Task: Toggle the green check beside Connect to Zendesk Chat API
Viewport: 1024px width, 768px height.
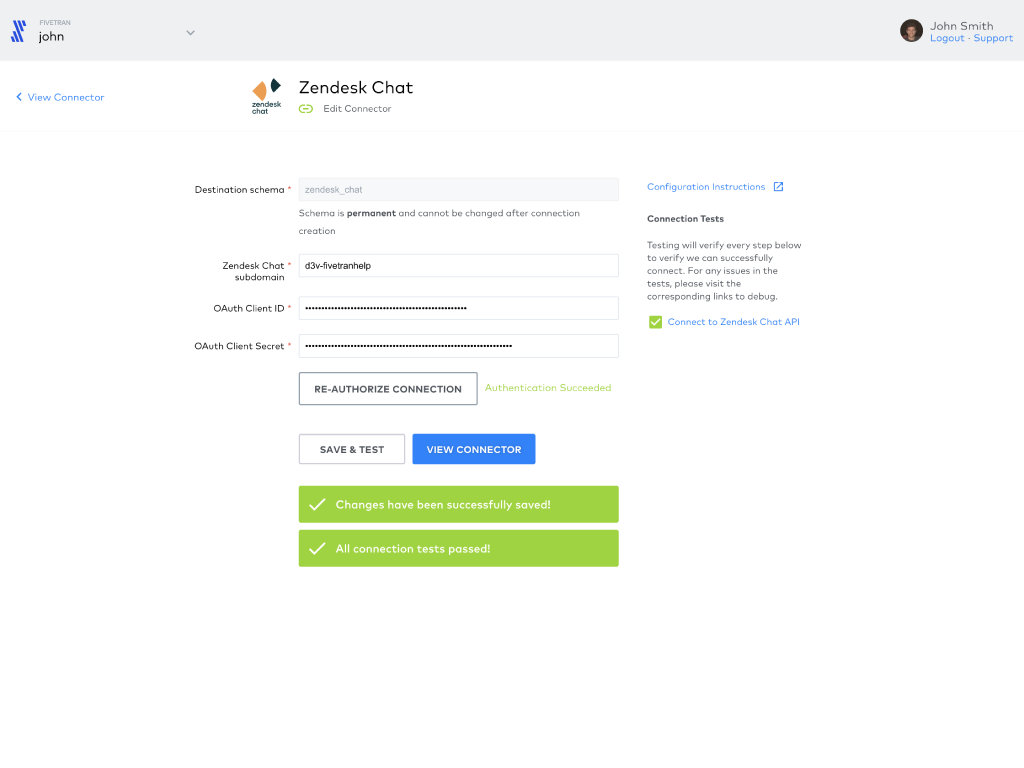Action: pos(655,322)
